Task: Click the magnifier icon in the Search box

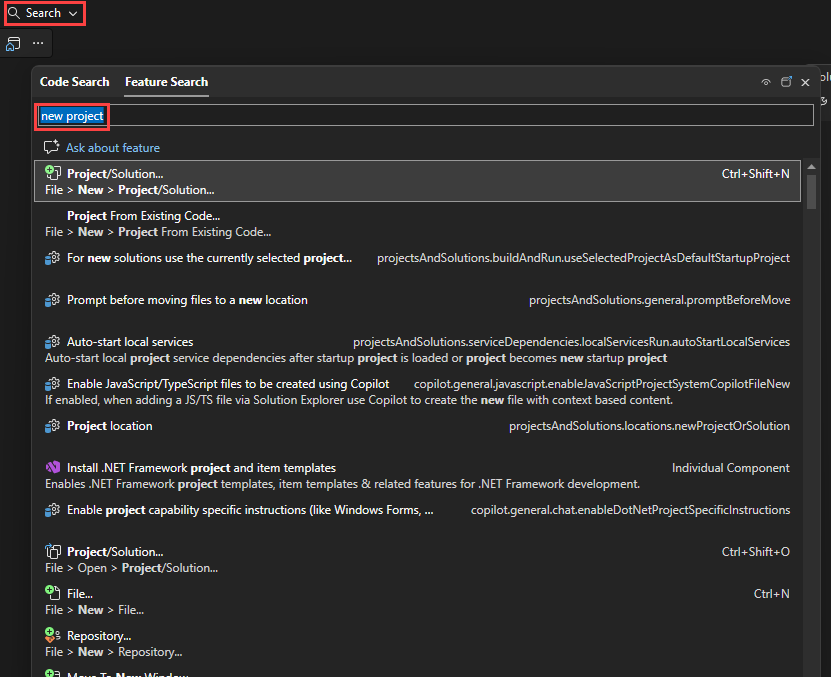Action: 13,13
